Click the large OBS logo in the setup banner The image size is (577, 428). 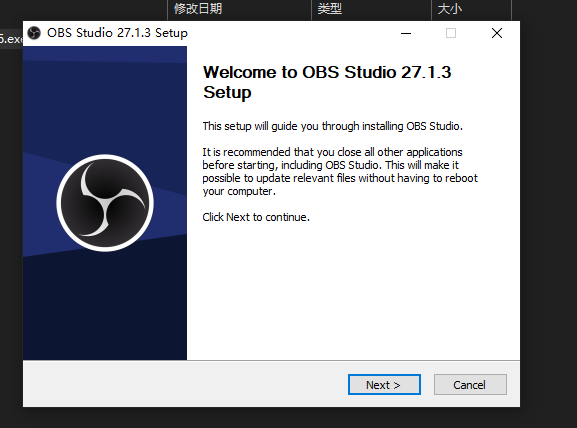click(105, 203)
